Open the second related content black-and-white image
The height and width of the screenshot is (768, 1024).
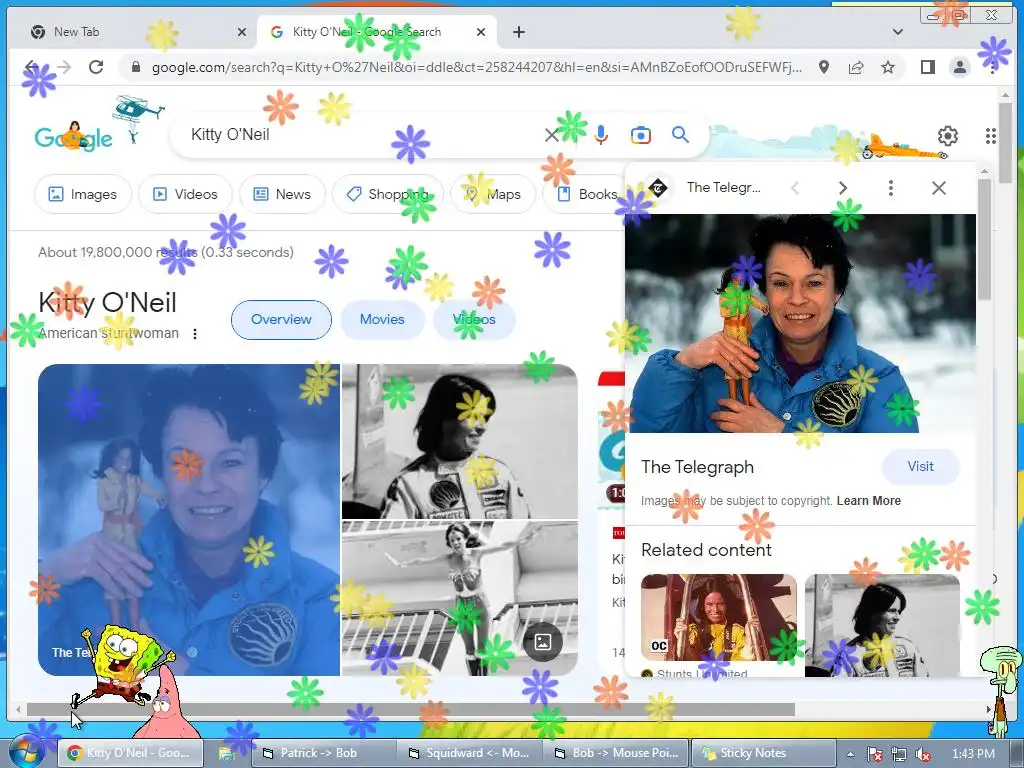[882, 625]
